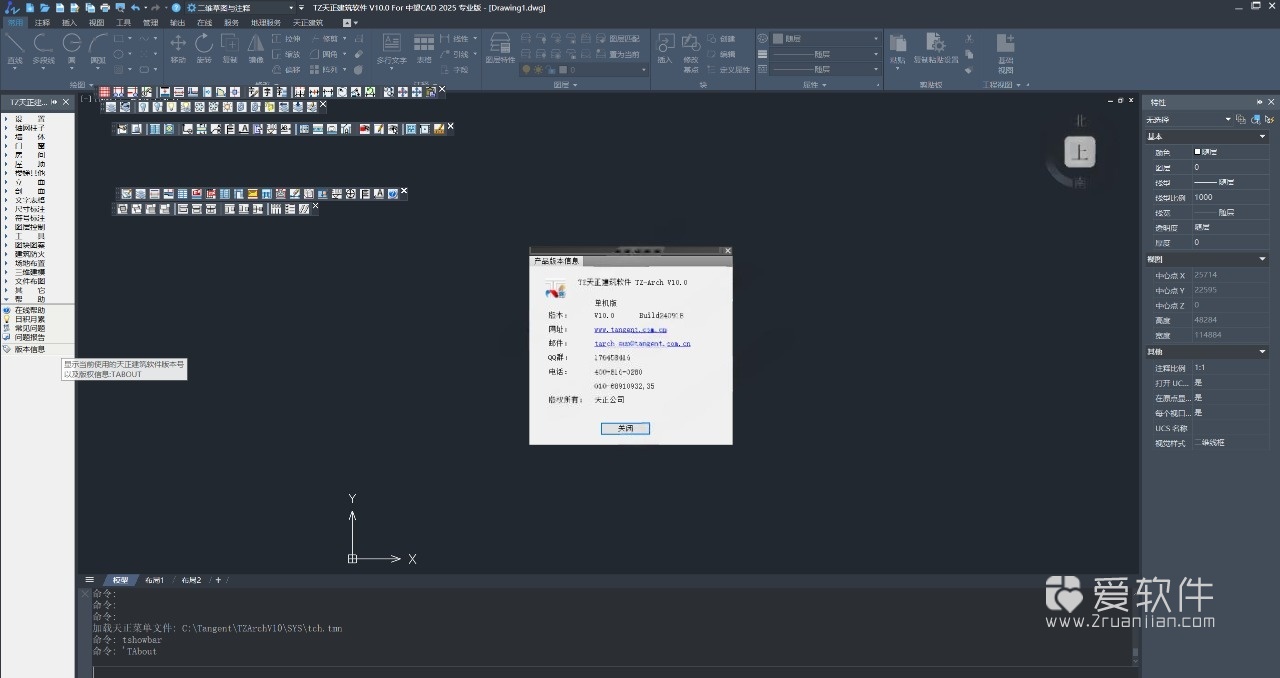
Task: Click the 偏移 (Offset) tool
Action: 285,70
